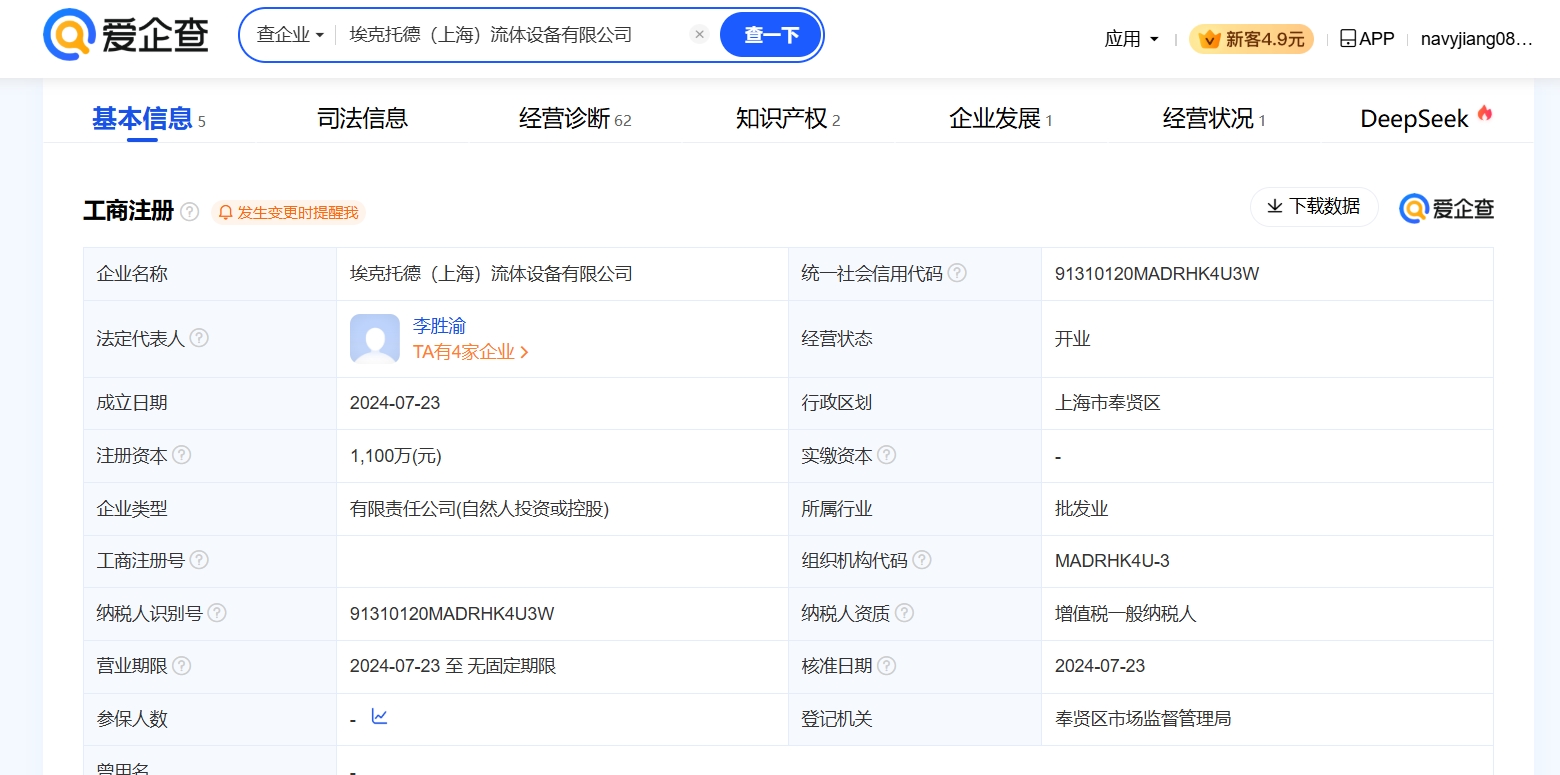
Task: Click the 开业 business status value
Action: pyautogui.click(x=1072, y=339)
